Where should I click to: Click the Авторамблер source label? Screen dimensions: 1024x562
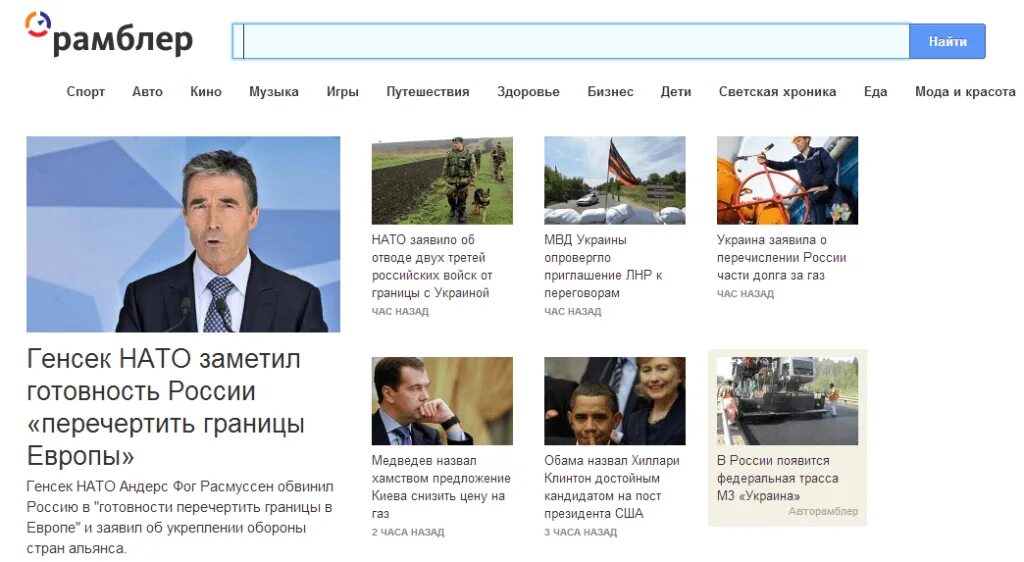pos(823,511)
